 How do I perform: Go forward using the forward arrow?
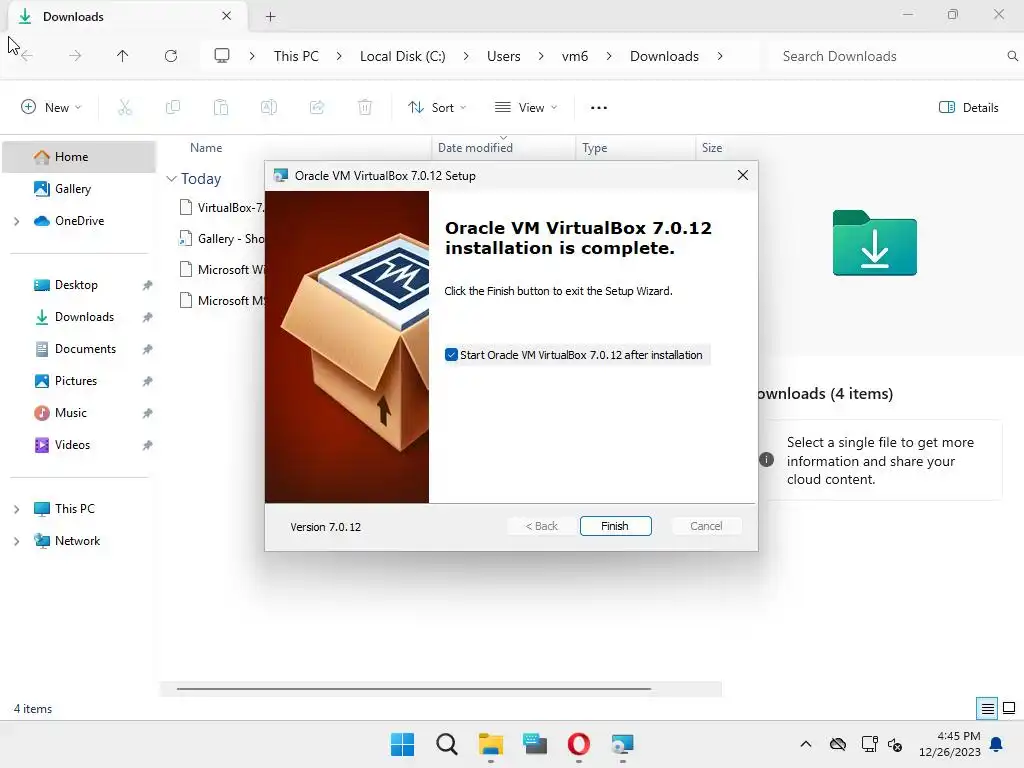[75, 56]
